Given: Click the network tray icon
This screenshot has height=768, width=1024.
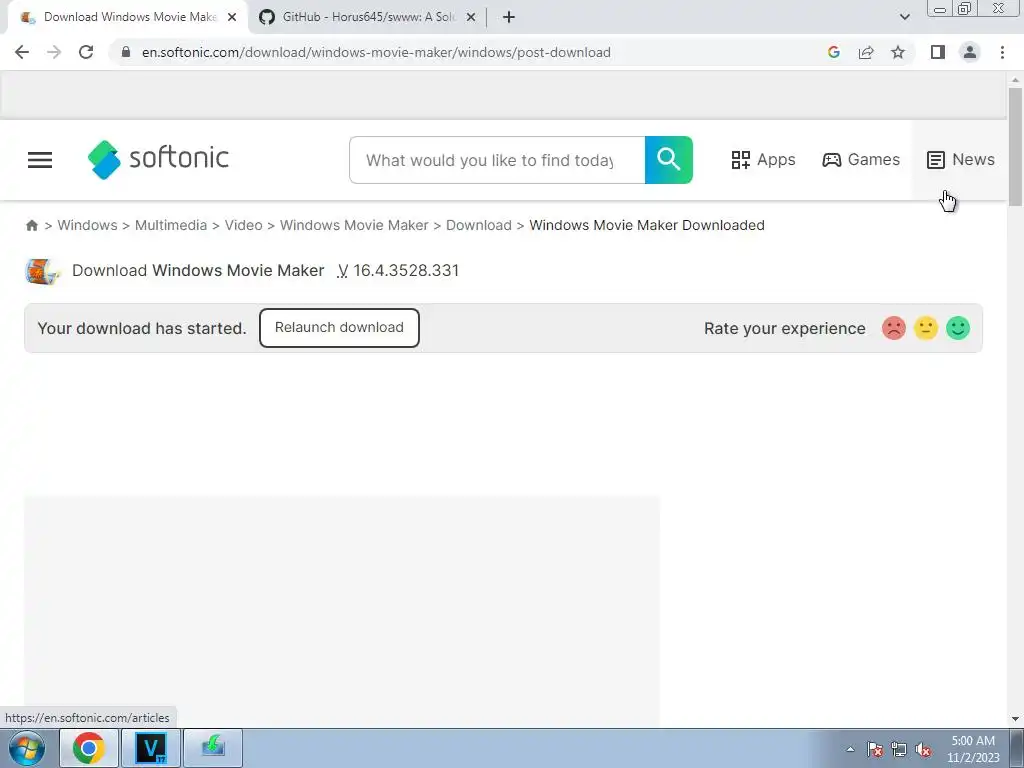Looking at the screenshot, I should coord(899,749).
